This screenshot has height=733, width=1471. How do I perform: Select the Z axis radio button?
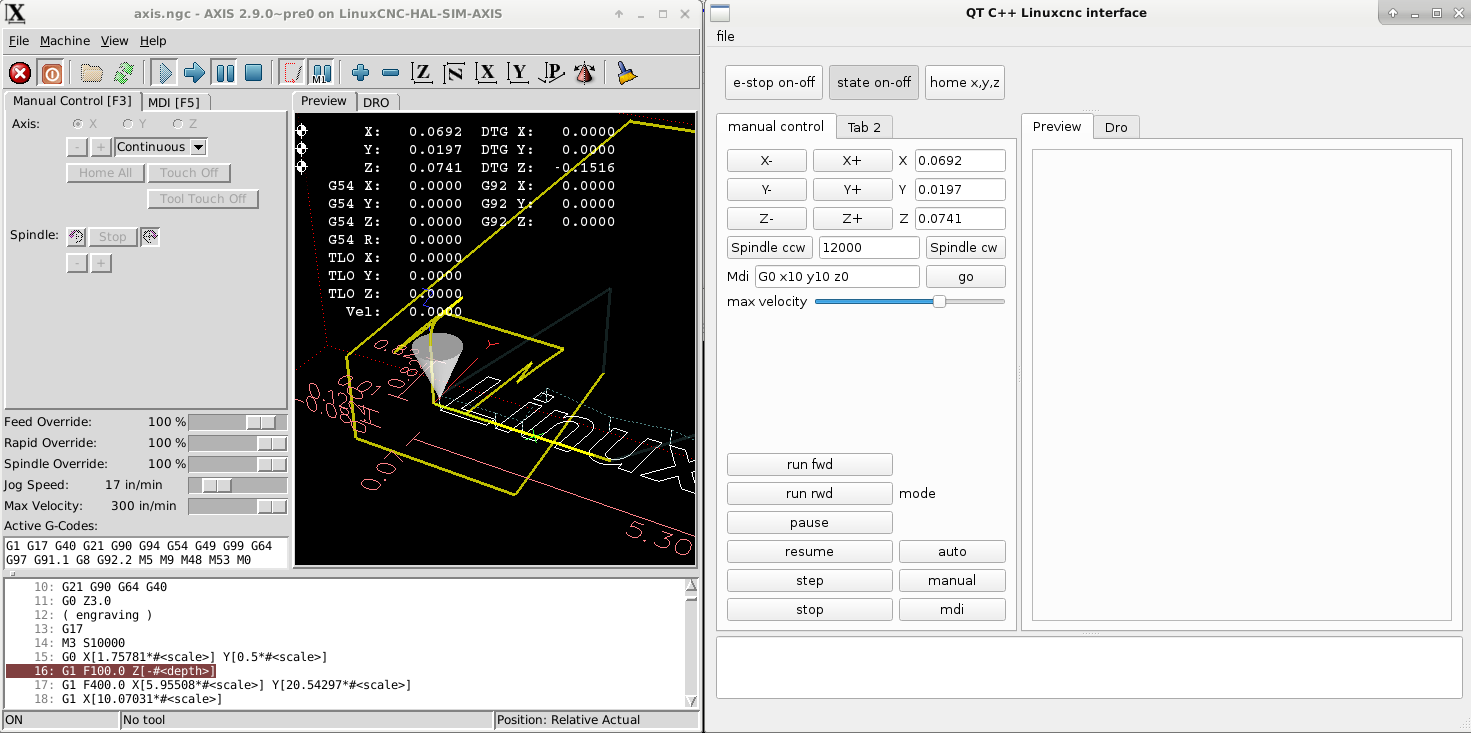tap(178, 124)
